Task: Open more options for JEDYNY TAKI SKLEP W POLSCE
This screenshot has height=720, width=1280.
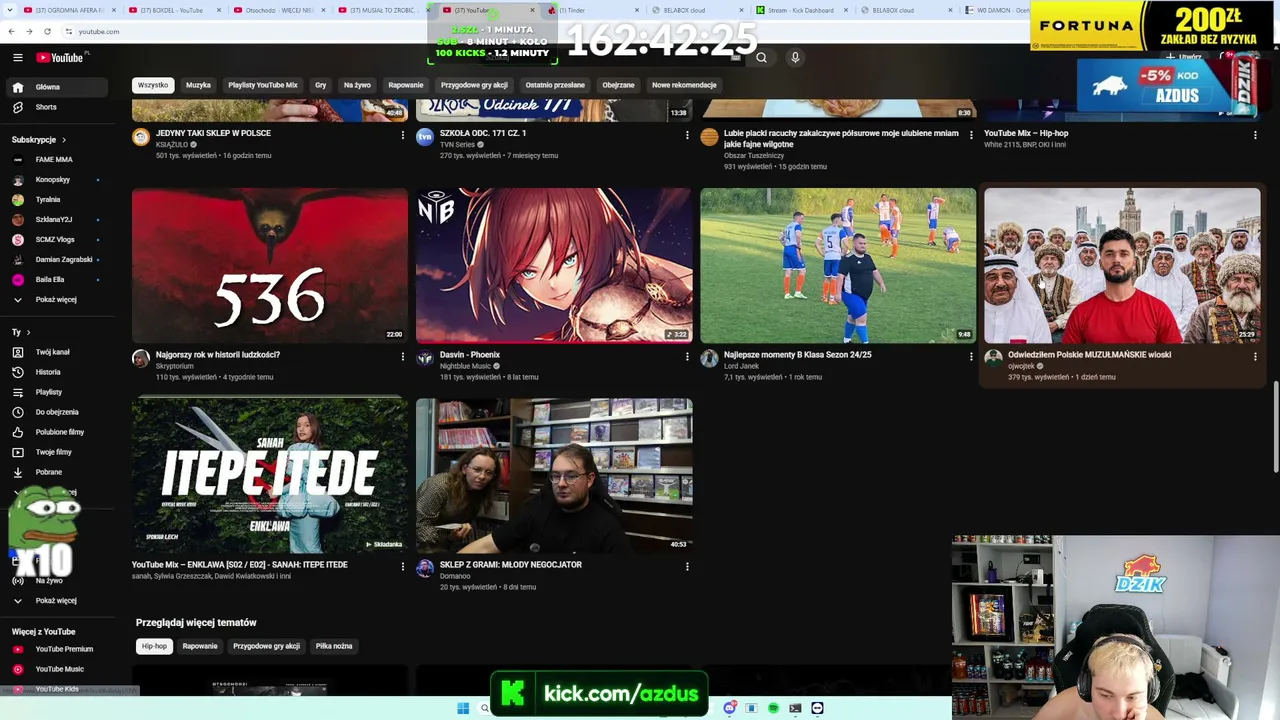Action: coord(403,134)
